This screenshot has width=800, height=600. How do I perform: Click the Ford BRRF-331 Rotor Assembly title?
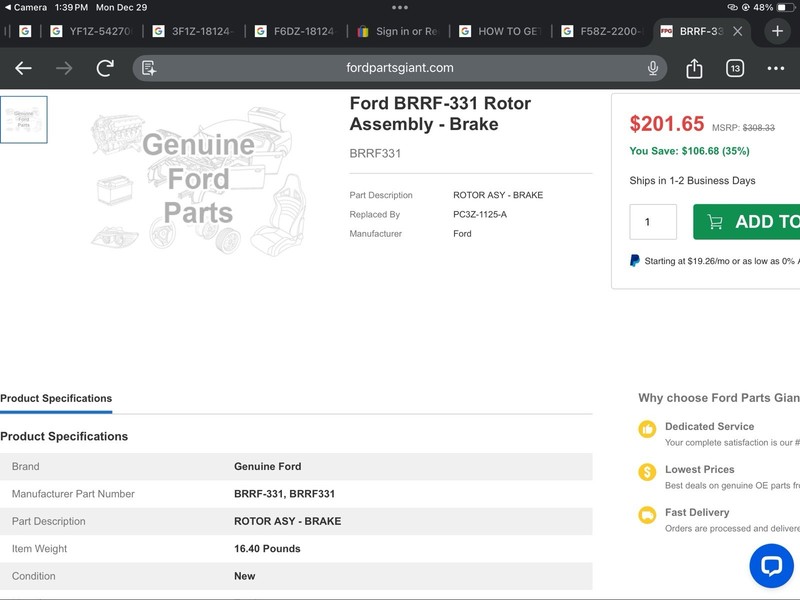pyautogui.click(x=440, y=114)
